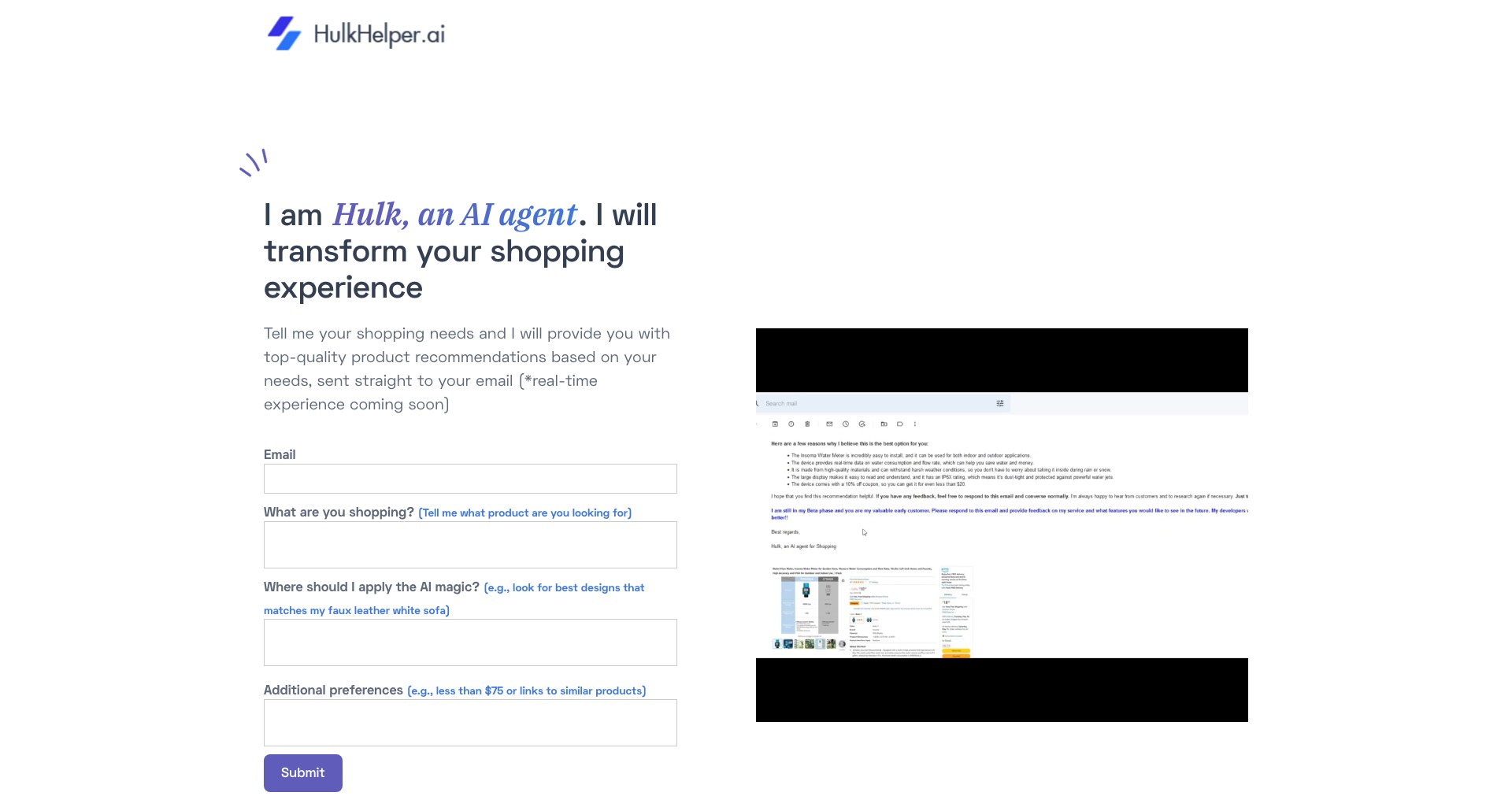Image resolution: width=1512 pixels, height=796 pixels.
Task: Click the Amazon product screenshot in the video
Action: [x=873, y=611]
